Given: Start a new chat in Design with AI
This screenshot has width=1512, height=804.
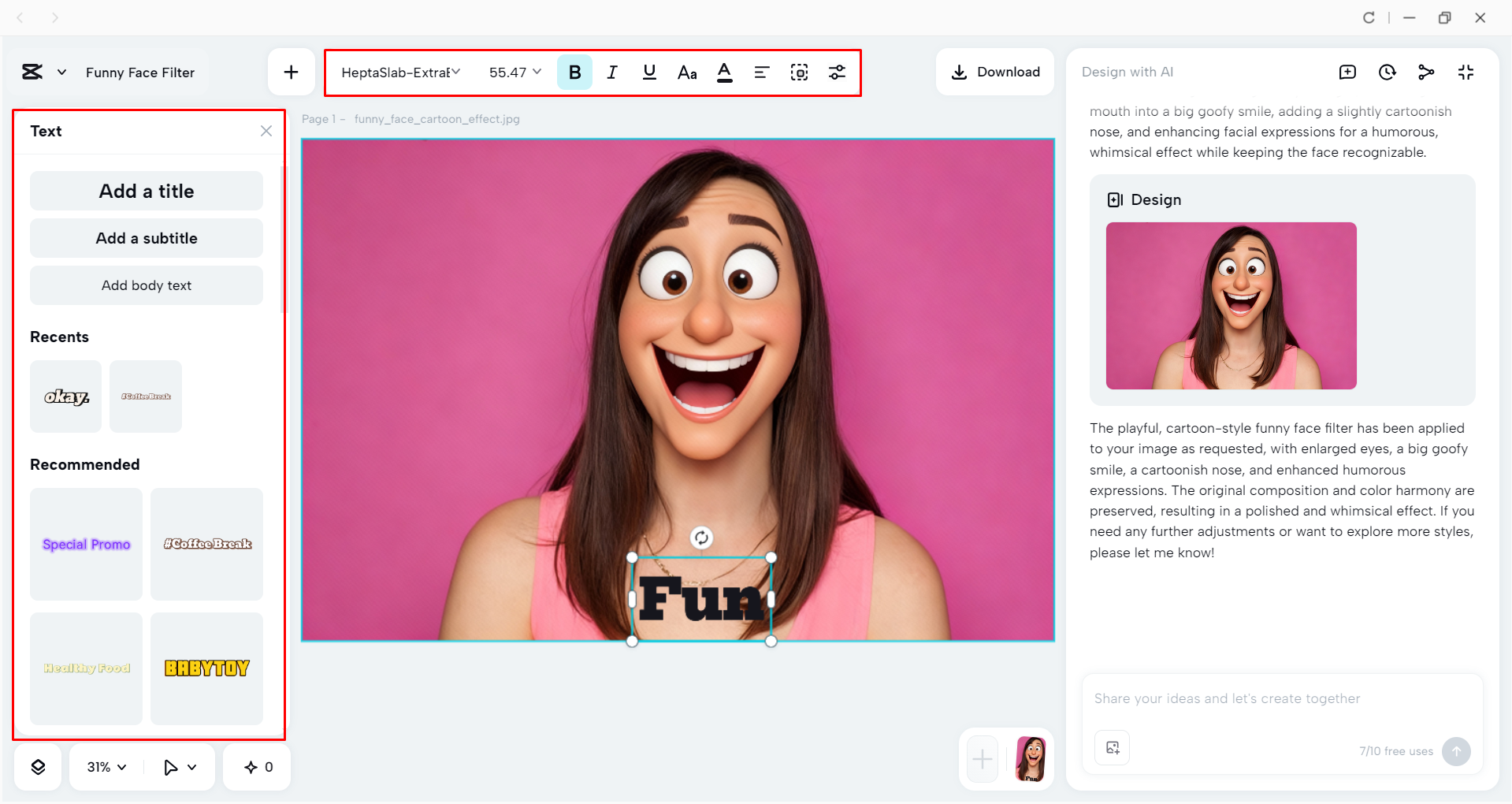Looking at the screenshot, I should point(1348,72).
